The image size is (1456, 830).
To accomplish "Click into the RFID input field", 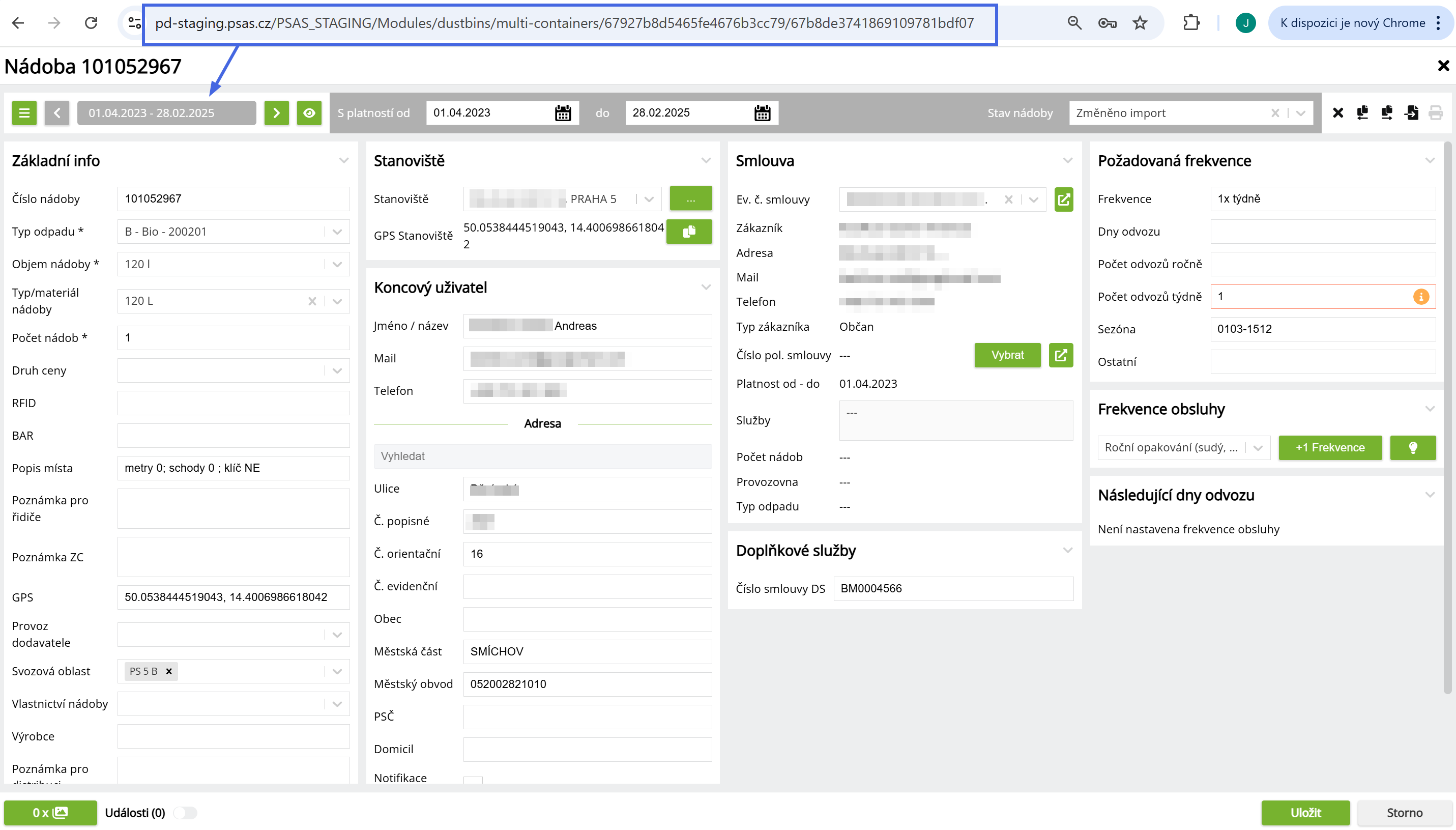I will (x=233, y=403).
